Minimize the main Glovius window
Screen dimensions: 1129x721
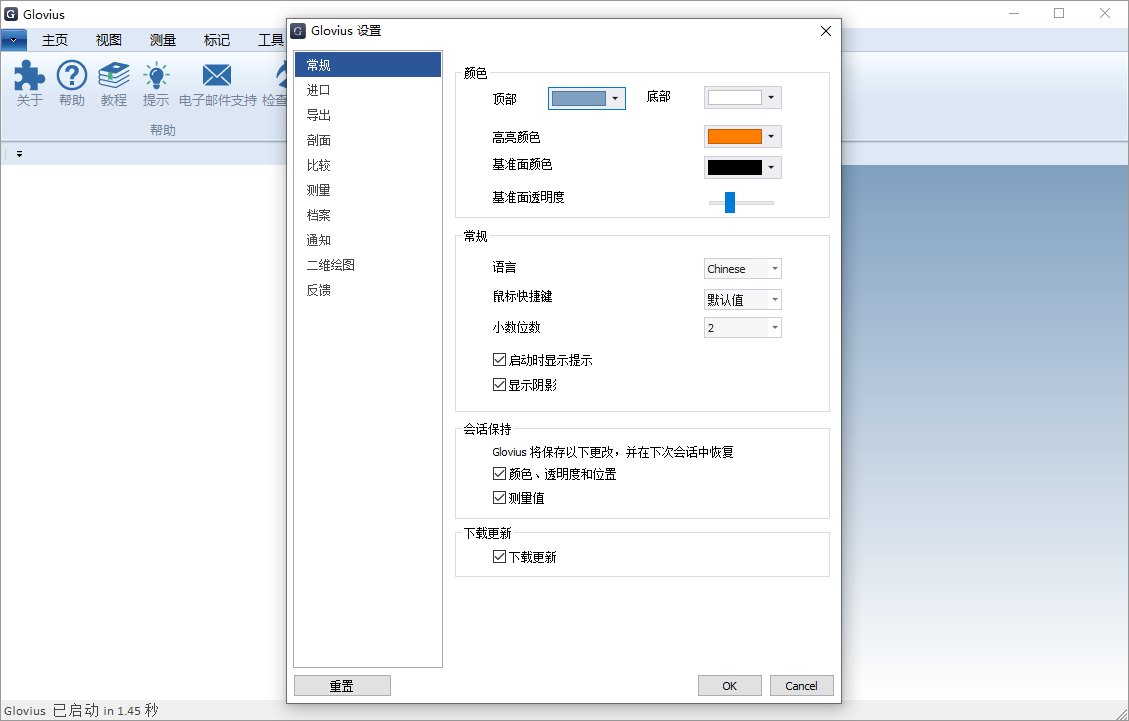point(1014,13)
